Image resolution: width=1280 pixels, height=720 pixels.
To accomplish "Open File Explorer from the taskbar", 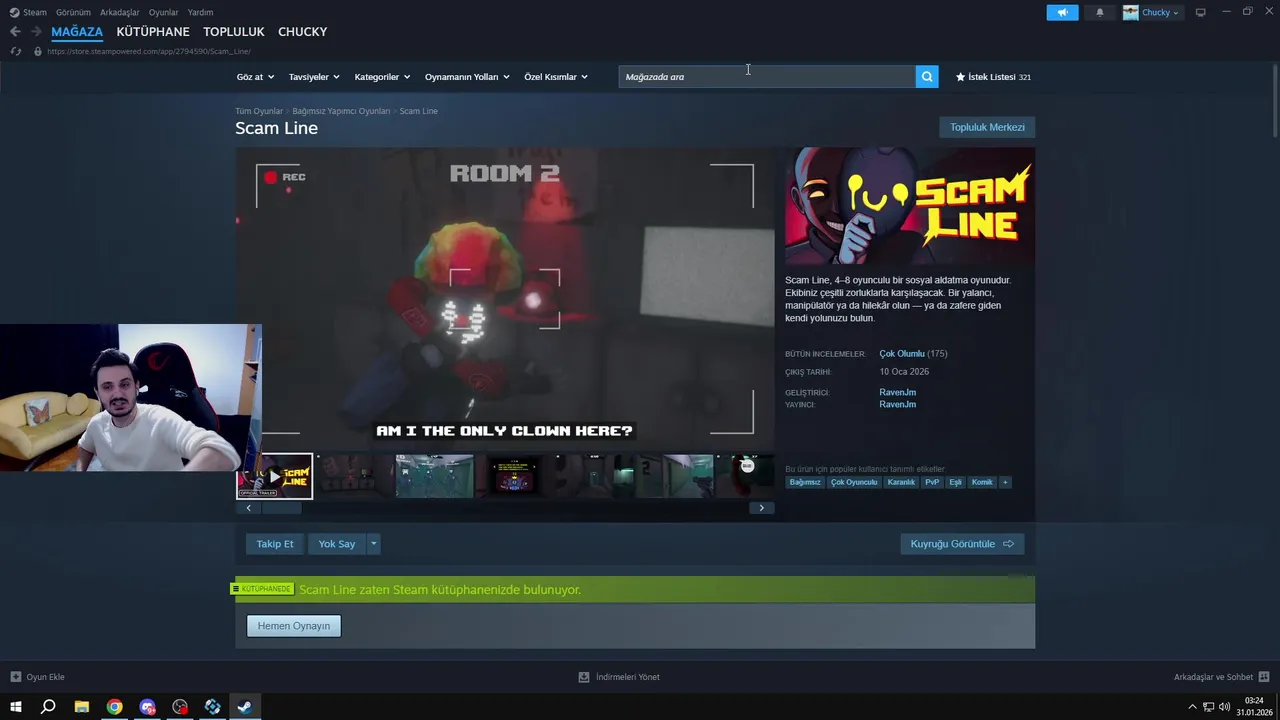I will tap(82, 707).
